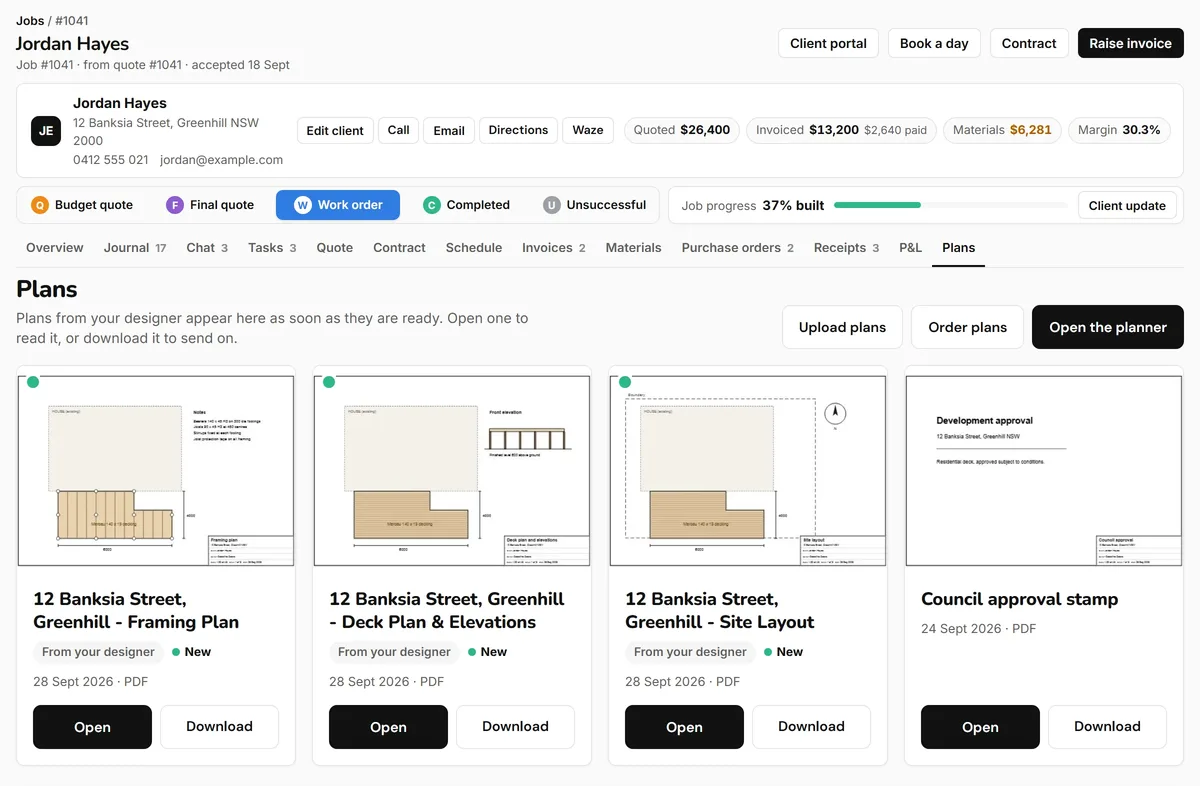
Task: Click the Job progress bar
Action: tap(950, 205)
